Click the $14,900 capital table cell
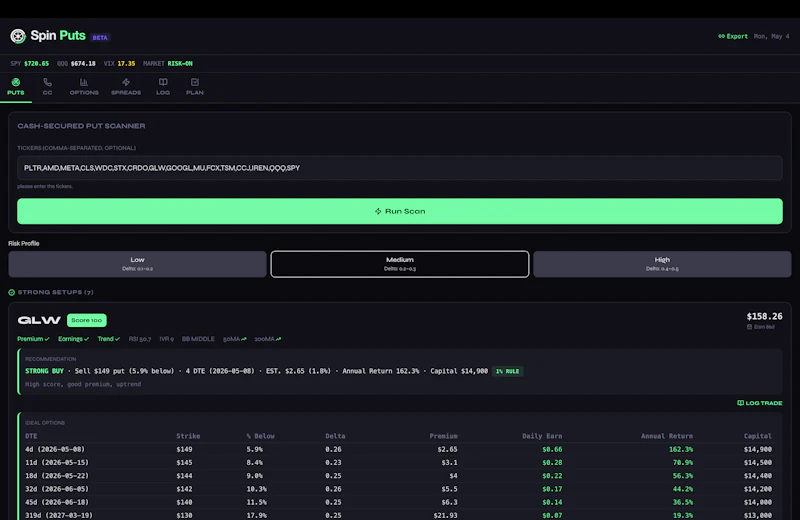Viewport: 800px width, 520px height. click(x=758, y=449)
